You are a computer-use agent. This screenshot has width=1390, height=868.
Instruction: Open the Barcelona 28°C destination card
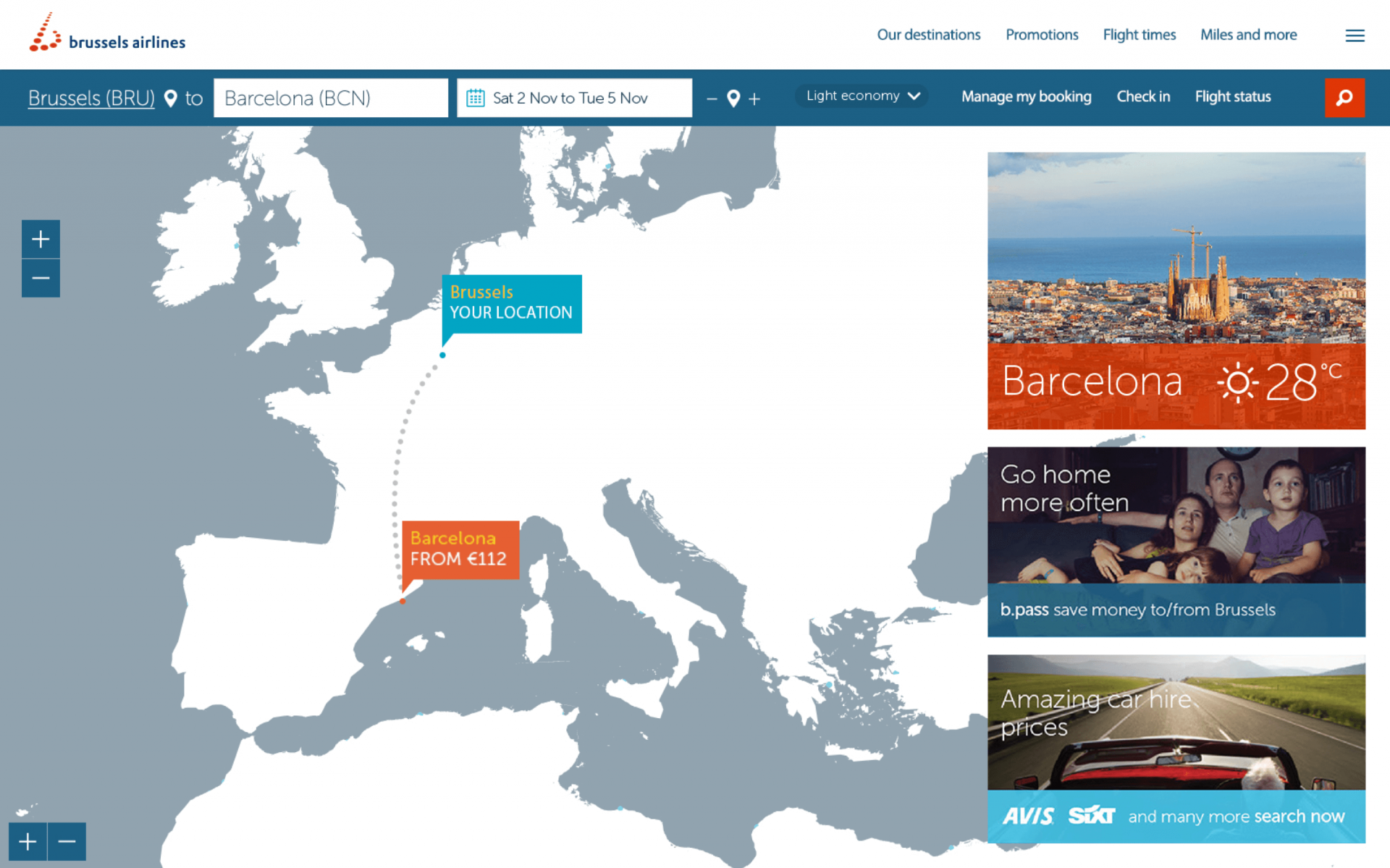[x=1176, y=290]
